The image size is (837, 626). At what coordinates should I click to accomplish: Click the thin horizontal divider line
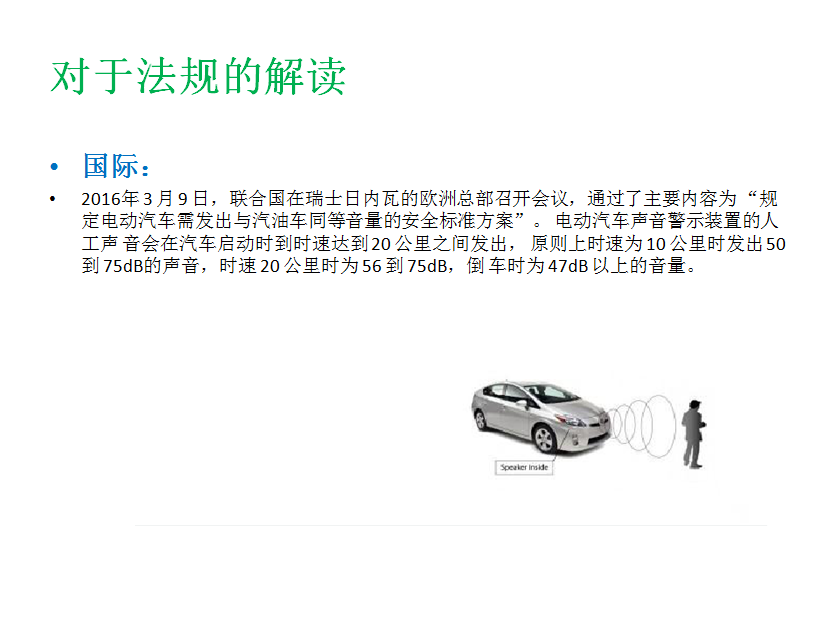pos(451,525)
